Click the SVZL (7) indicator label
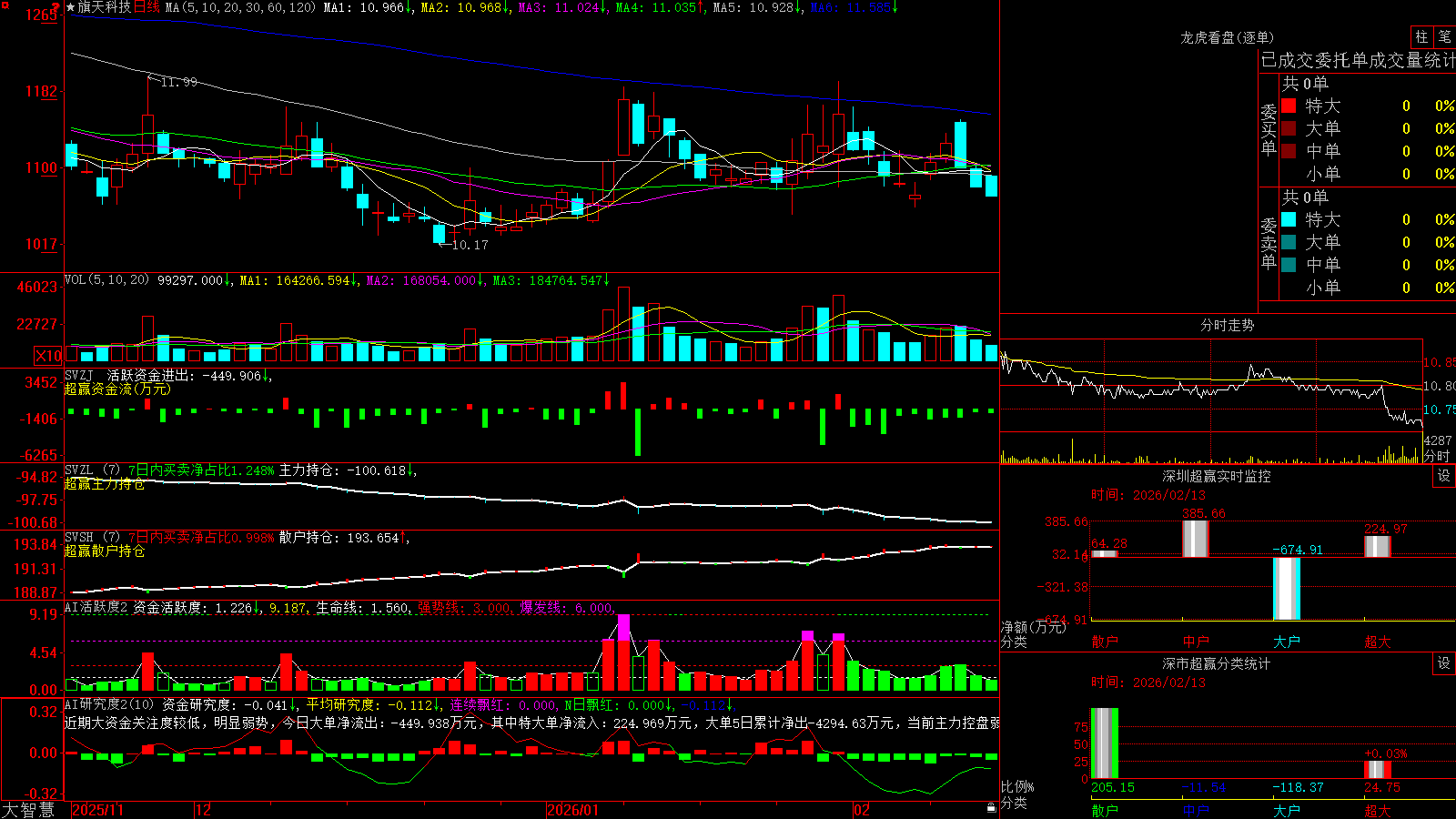This screenshot has height=819, width=1456. [x=92, y=470]
